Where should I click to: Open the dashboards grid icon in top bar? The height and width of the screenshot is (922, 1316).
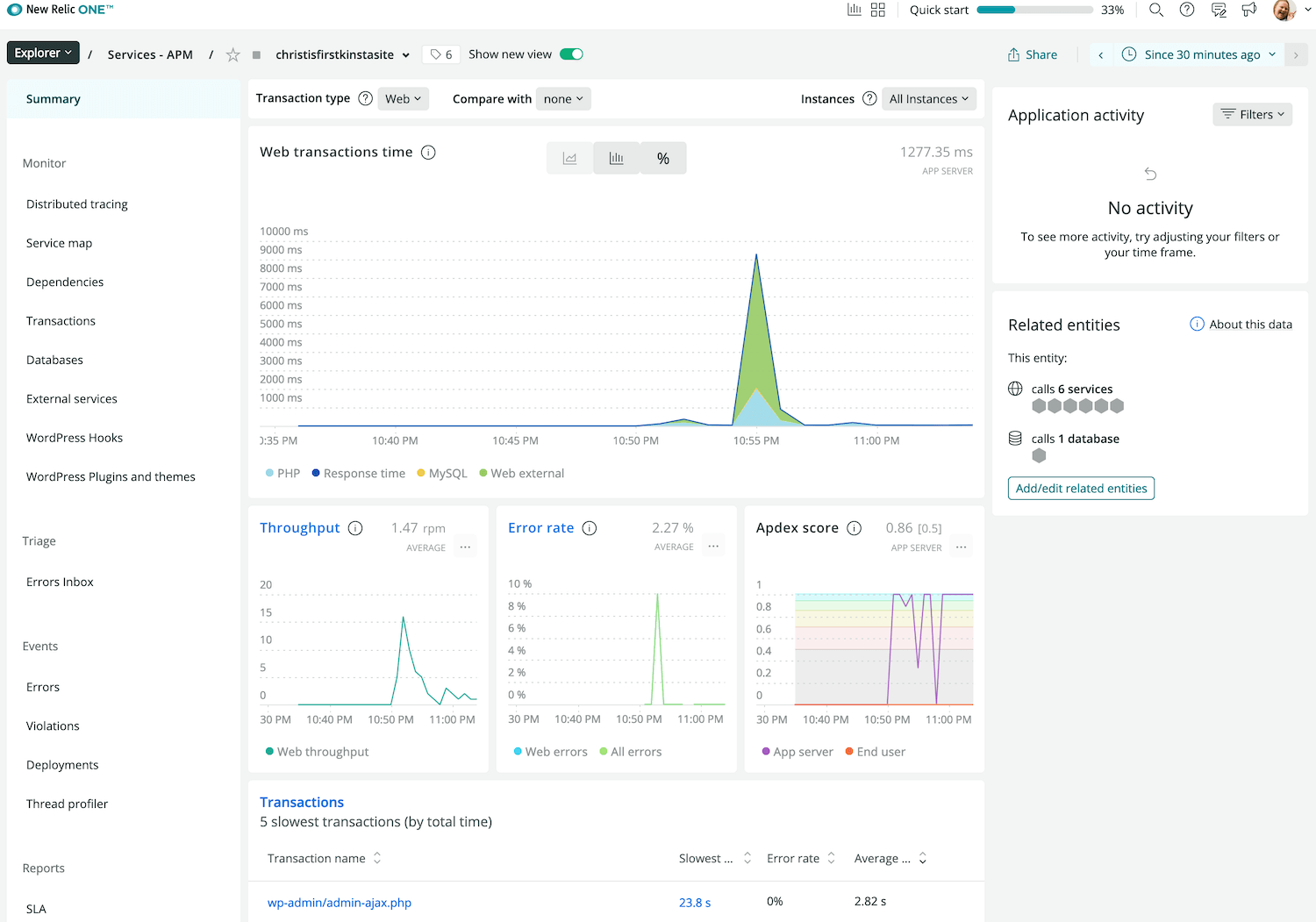click(878, 10)
